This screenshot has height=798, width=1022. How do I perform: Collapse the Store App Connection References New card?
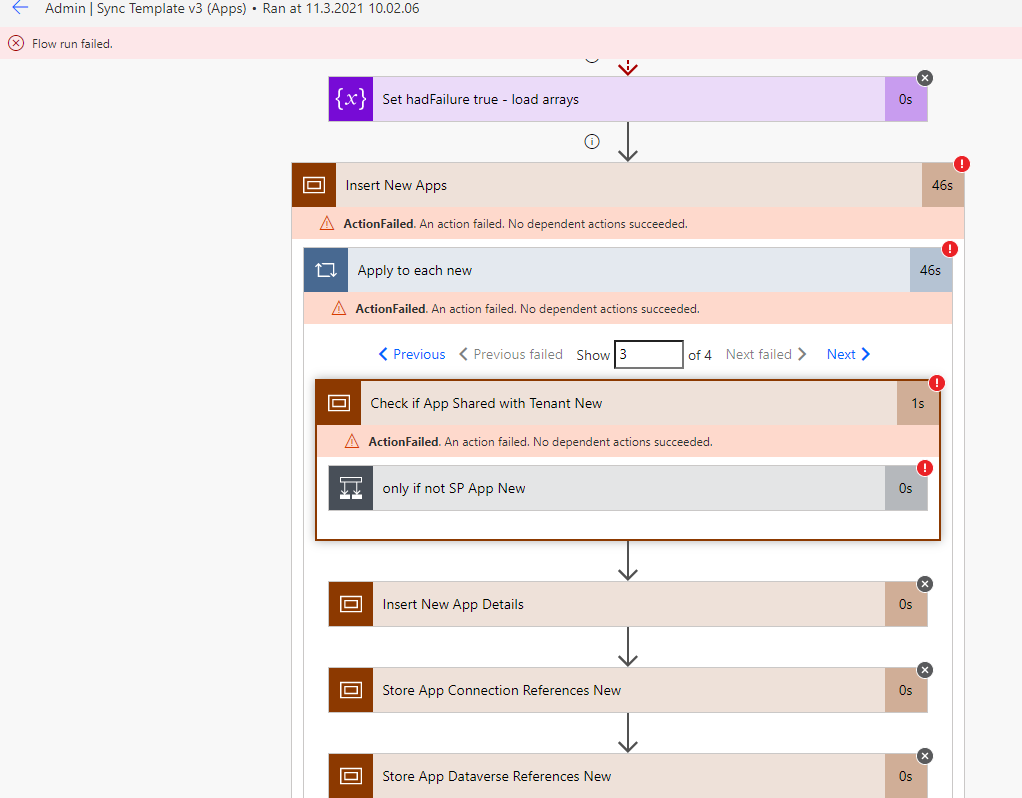(x=924, y=670)
